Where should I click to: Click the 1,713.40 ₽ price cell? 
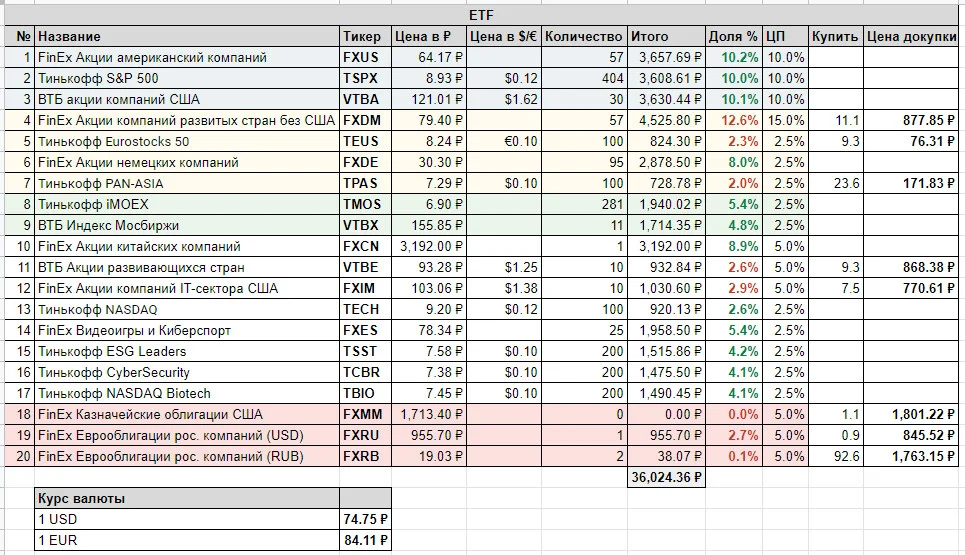429,414
